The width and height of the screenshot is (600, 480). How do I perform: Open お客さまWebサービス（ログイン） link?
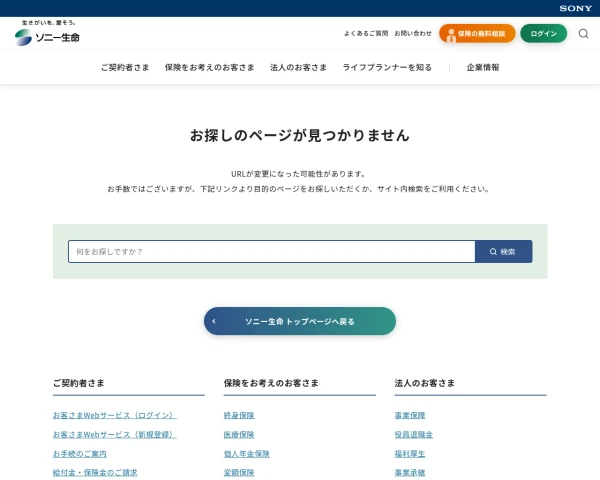115,415
